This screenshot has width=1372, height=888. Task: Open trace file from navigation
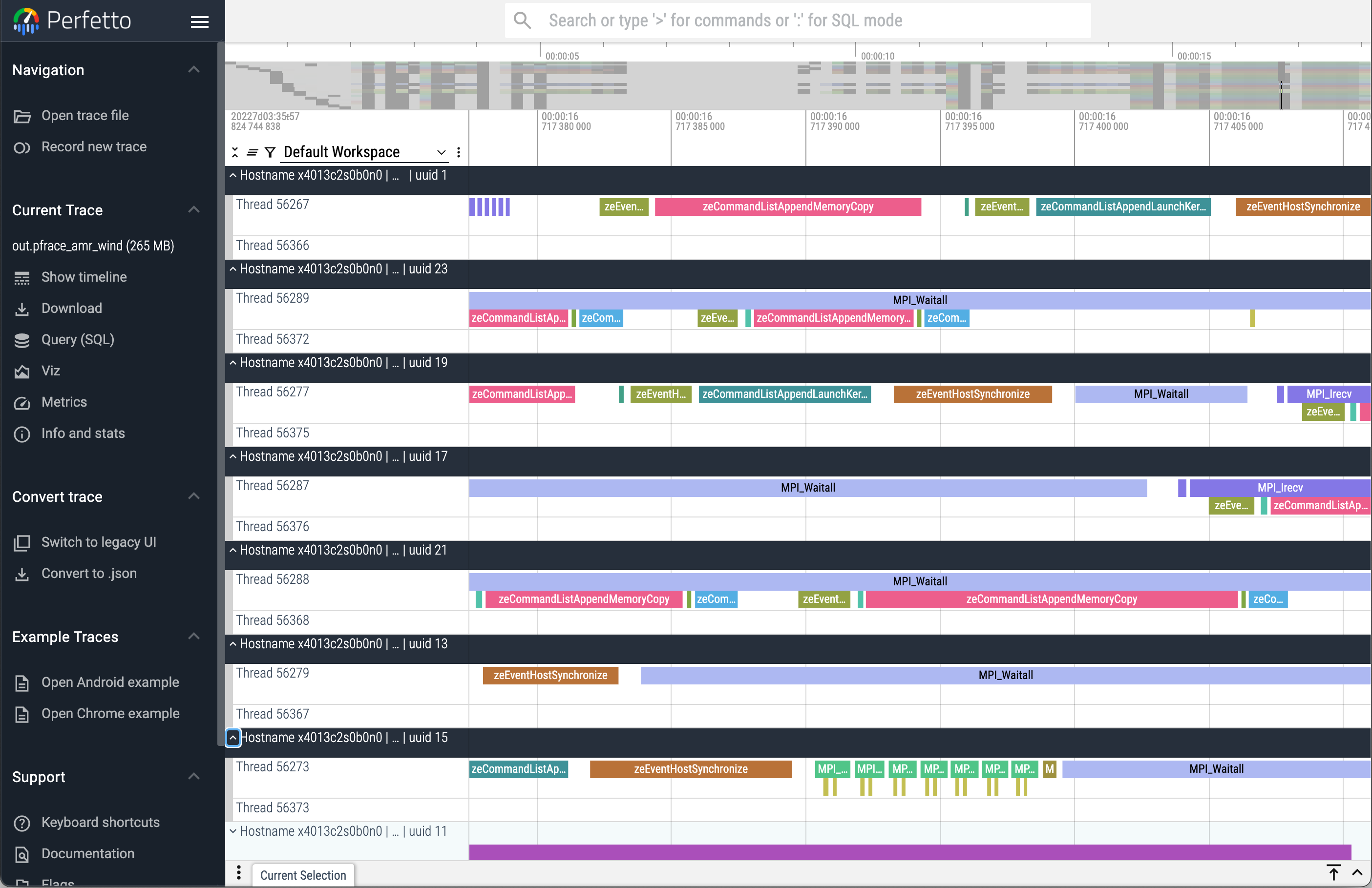(84, 115)
